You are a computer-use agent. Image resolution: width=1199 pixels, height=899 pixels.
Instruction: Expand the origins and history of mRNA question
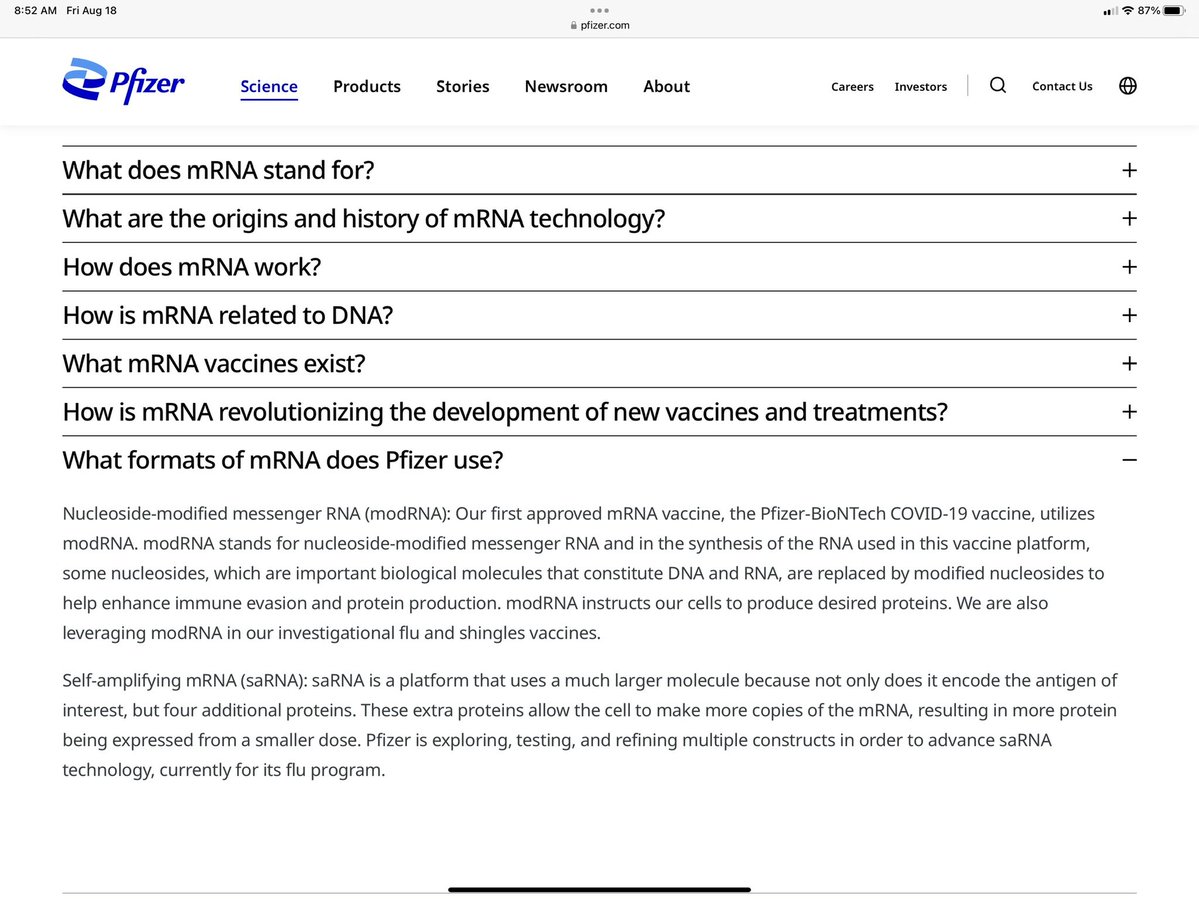(x=1129, y=218)
